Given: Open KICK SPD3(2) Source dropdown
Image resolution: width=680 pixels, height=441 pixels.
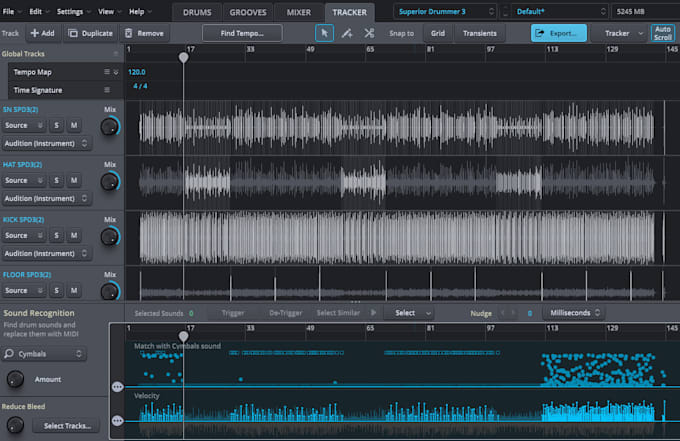Looking at the screenshot, I should pyautogui.click(x=23, y=235).
